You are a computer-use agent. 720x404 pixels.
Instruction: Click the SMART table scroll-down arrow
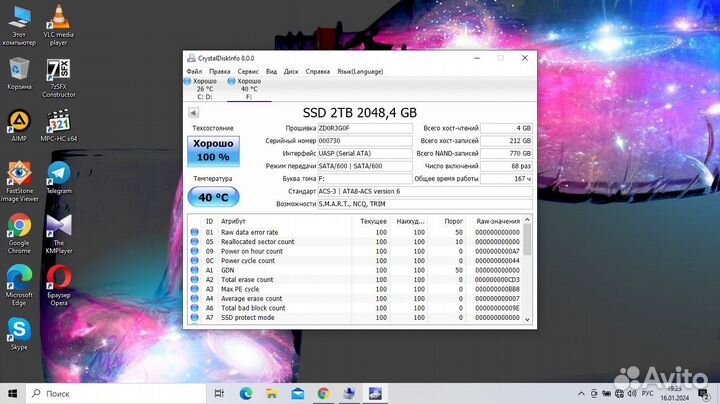[527, 320]
